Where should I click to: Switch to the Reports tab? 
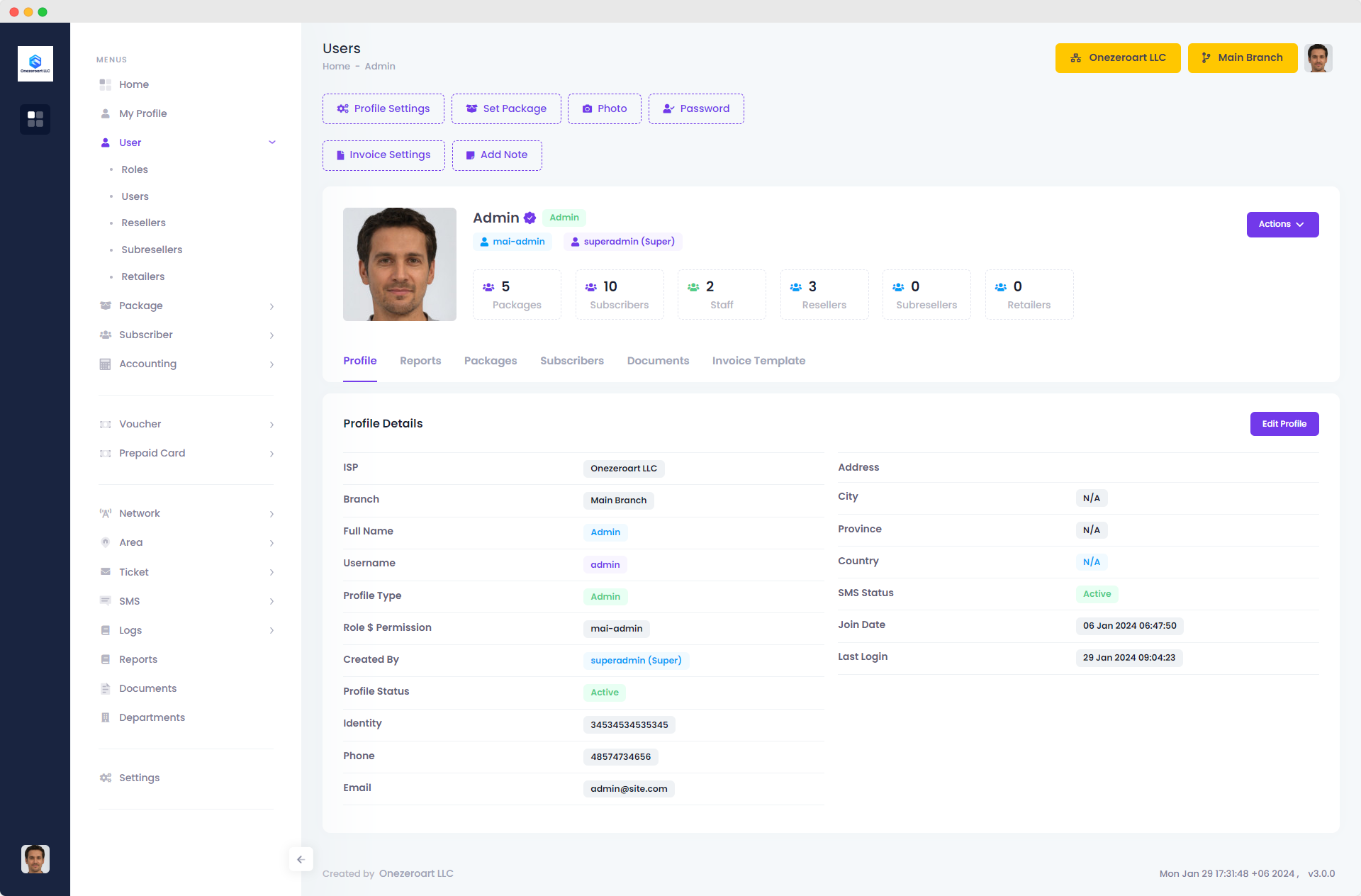tap(420, 361)
